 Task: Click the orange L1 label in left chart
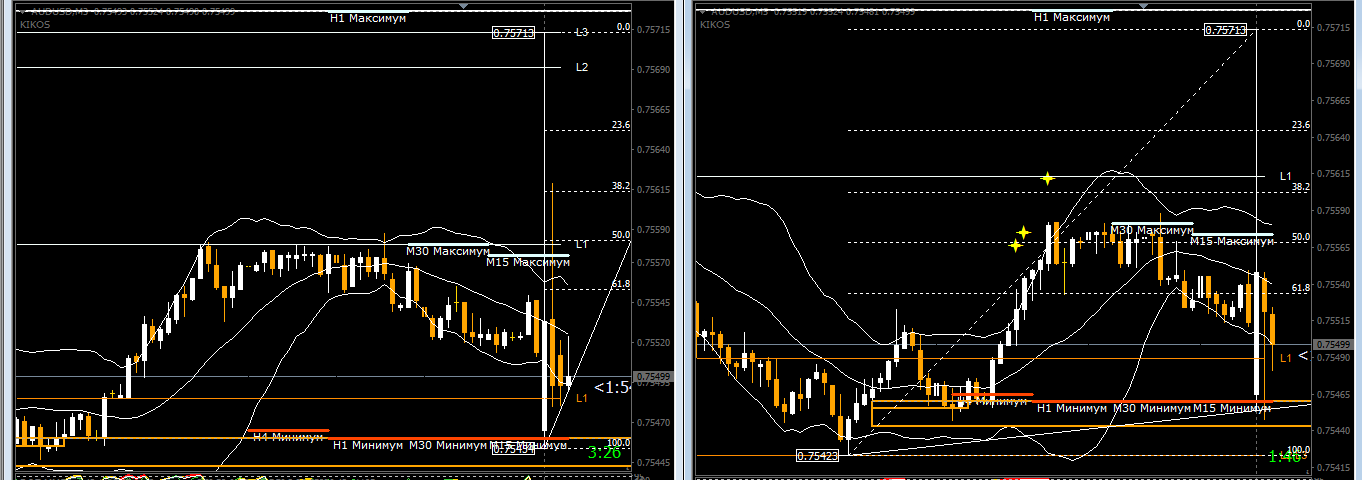point(582,398)
